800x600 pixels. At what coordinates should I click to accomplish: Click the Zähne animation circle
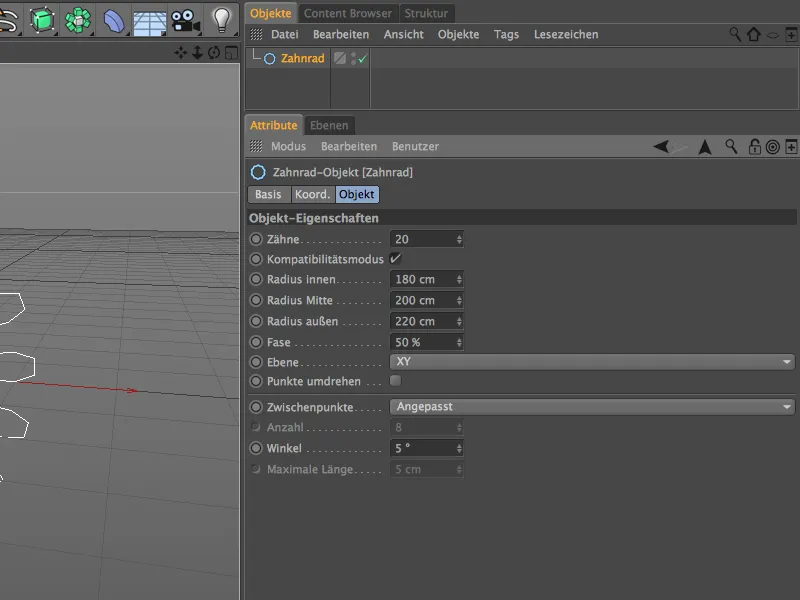coord(256,239)
